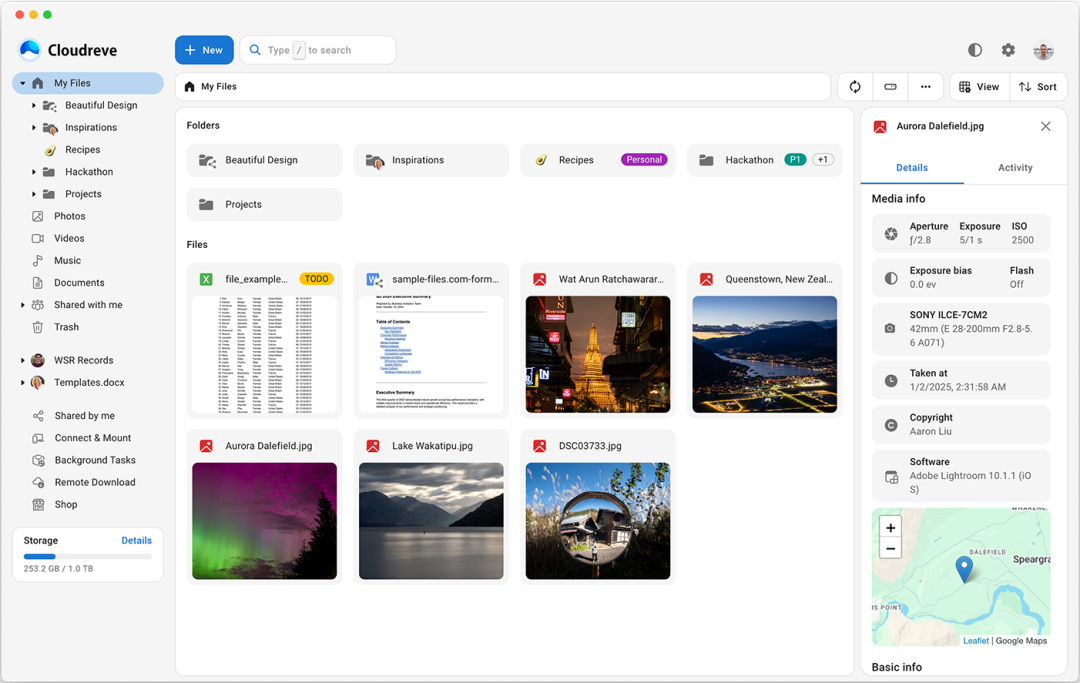Viewport: 1080px width, 683px height.
Task: Open the Sort dropdown
Action: [1038, 87]
